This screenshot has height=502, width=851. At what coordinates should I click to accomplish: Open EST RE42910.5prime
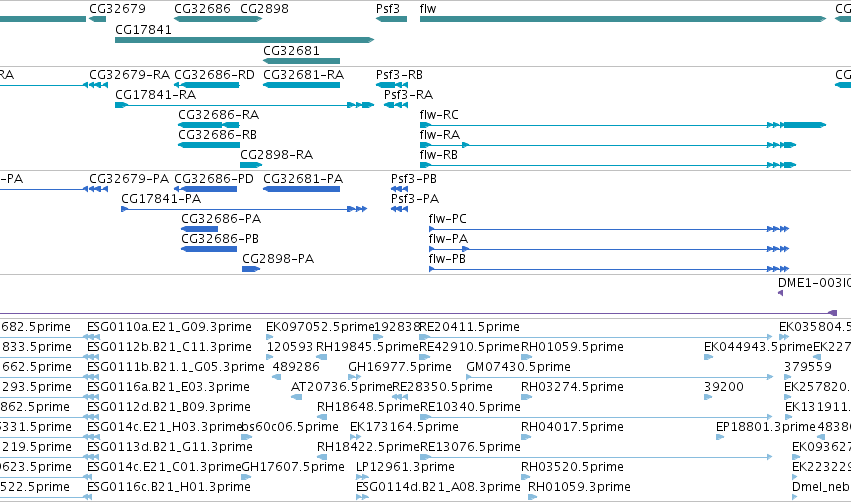[469, 347]
